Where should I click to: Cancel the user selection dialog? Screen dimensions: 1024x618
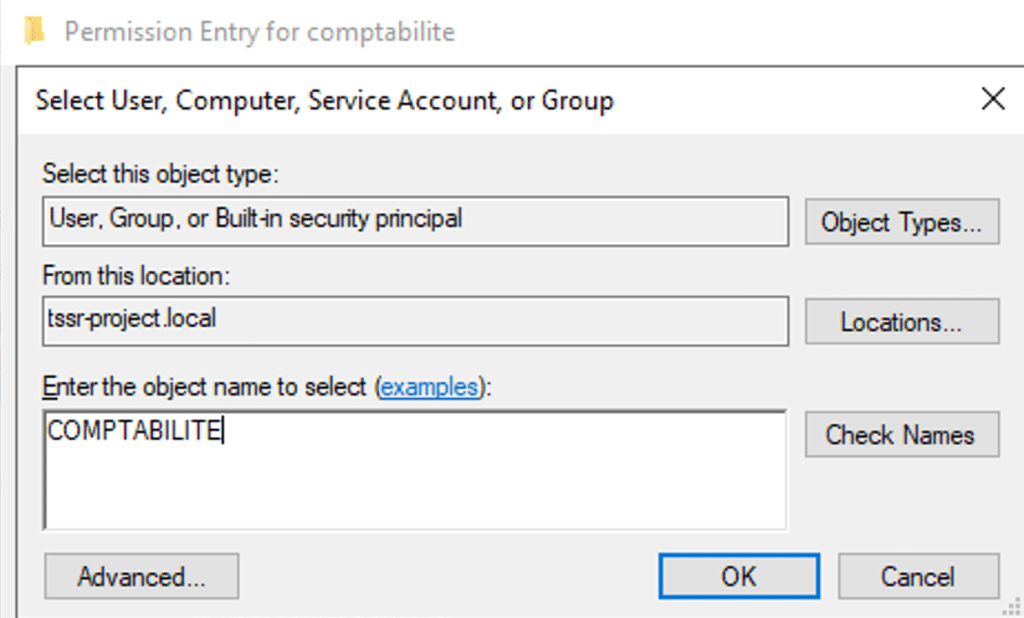pyautogui.click(x=917, y=576)
